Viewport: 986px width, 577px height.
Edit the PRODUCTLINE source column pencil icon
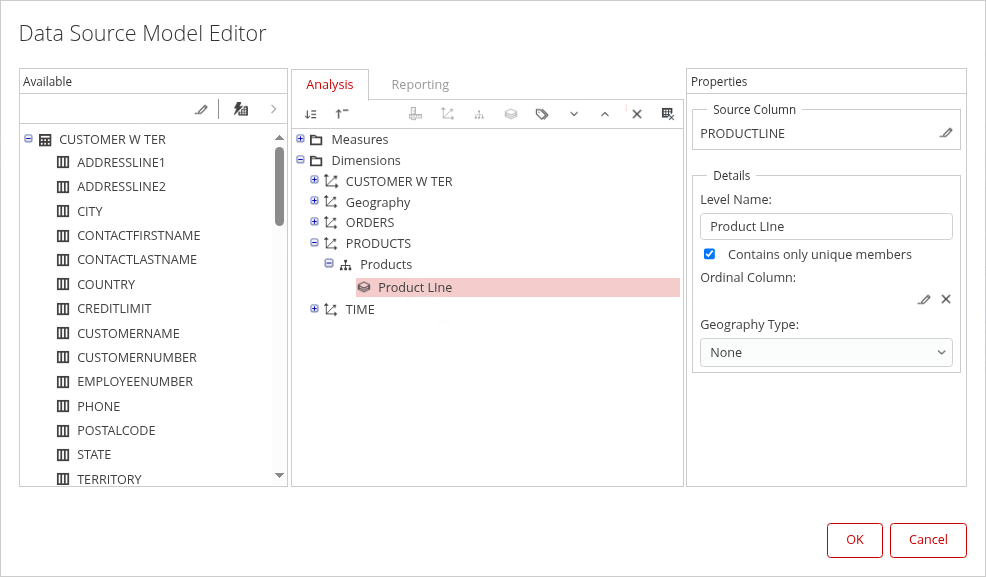point(946,133)
